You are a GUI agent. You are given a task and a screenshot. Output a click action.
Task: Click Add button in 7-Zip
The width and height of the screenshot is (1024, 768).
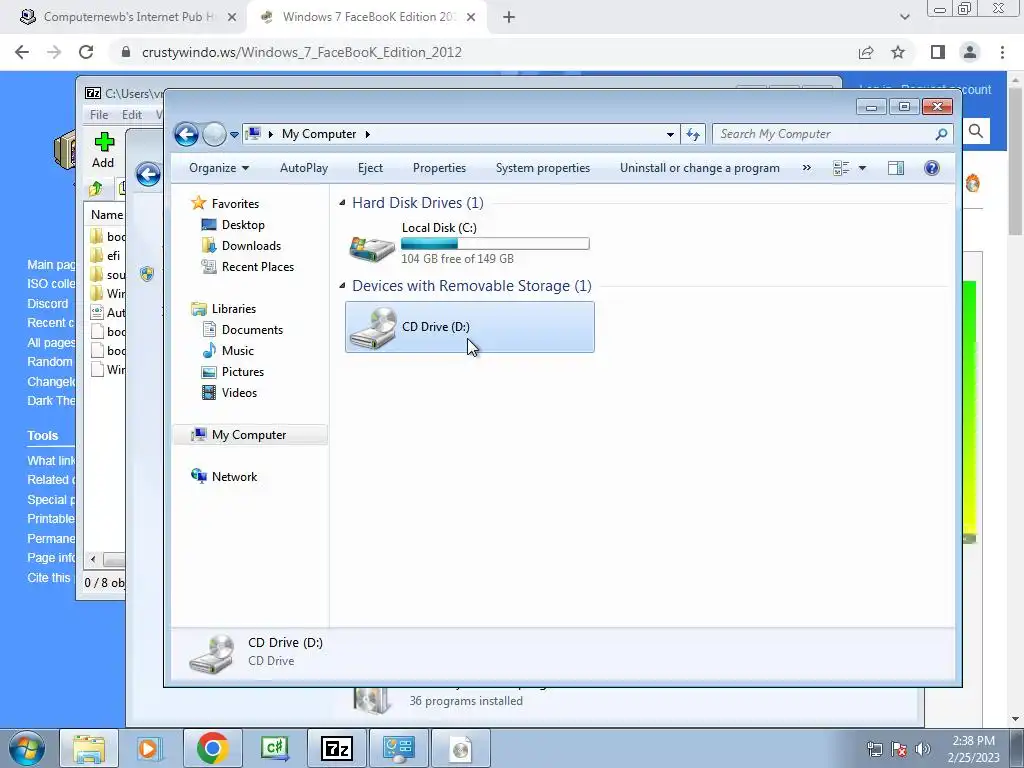pos(103,150)
